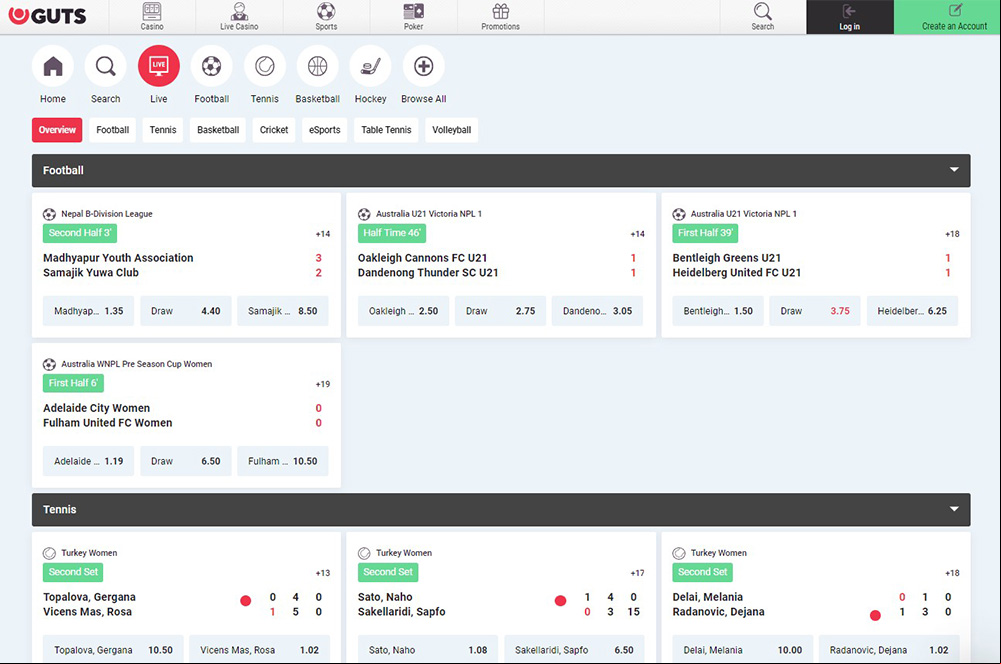Click the Guts logo

(47, 16)
